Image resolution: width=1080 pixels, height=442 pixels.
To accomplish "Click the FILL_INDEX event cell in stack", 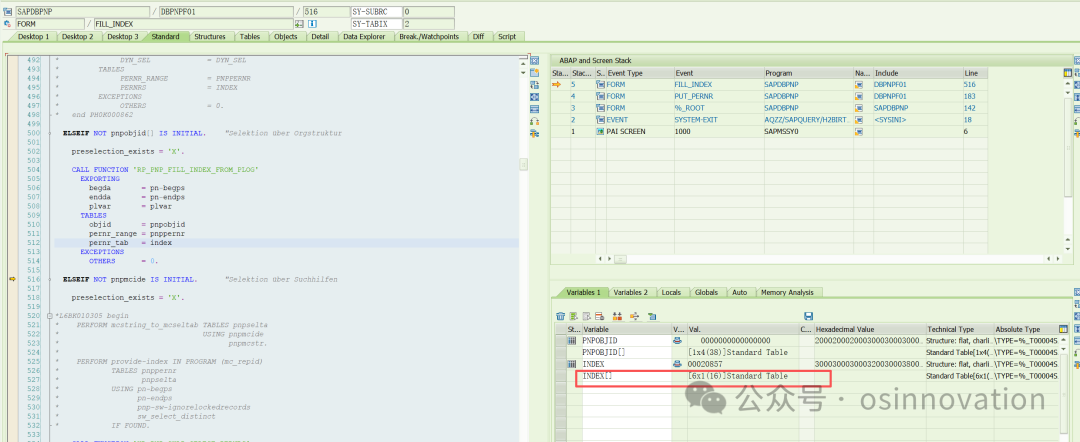I will [x=718, y=84].
